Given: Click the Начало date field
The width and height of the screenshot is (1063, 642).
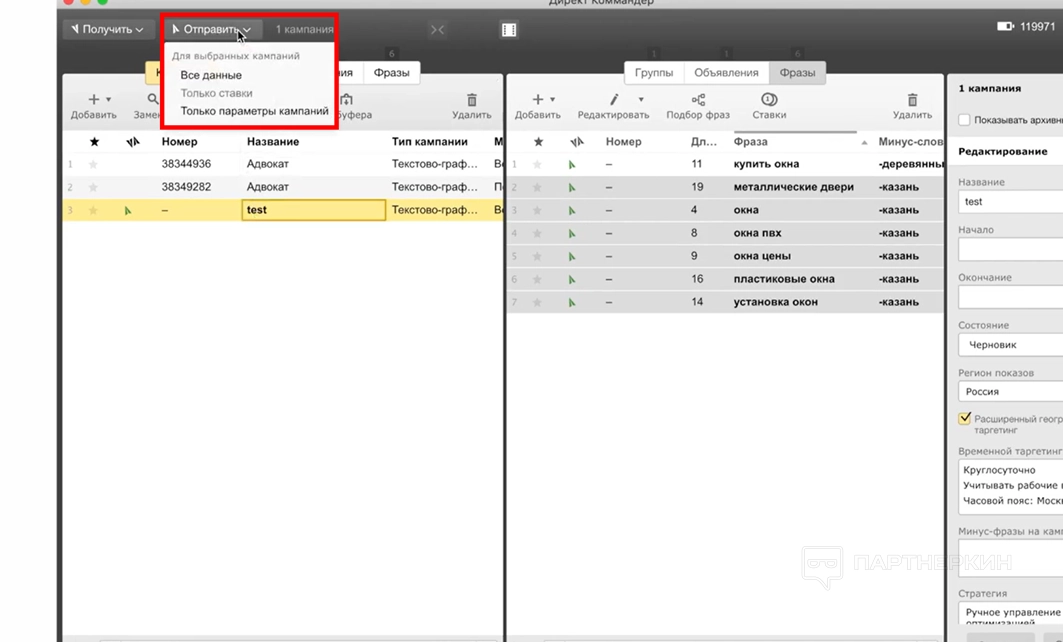Looking at the screenshot, I should coord(1010,249).
